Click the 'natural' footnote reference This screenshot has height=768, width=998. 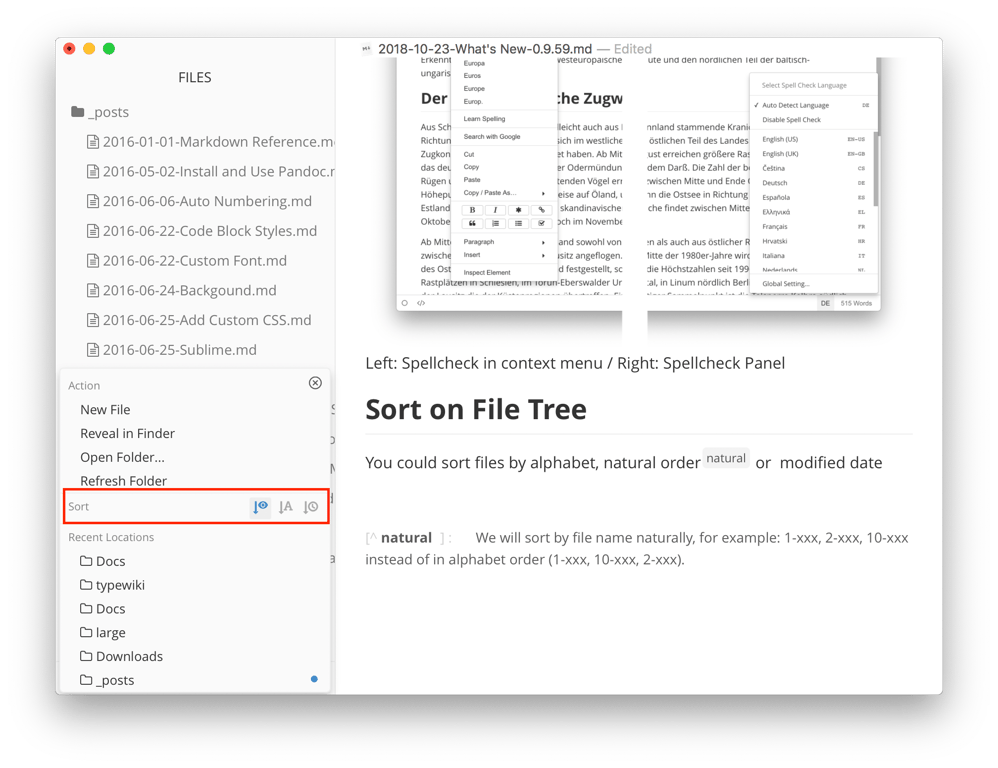726,458
